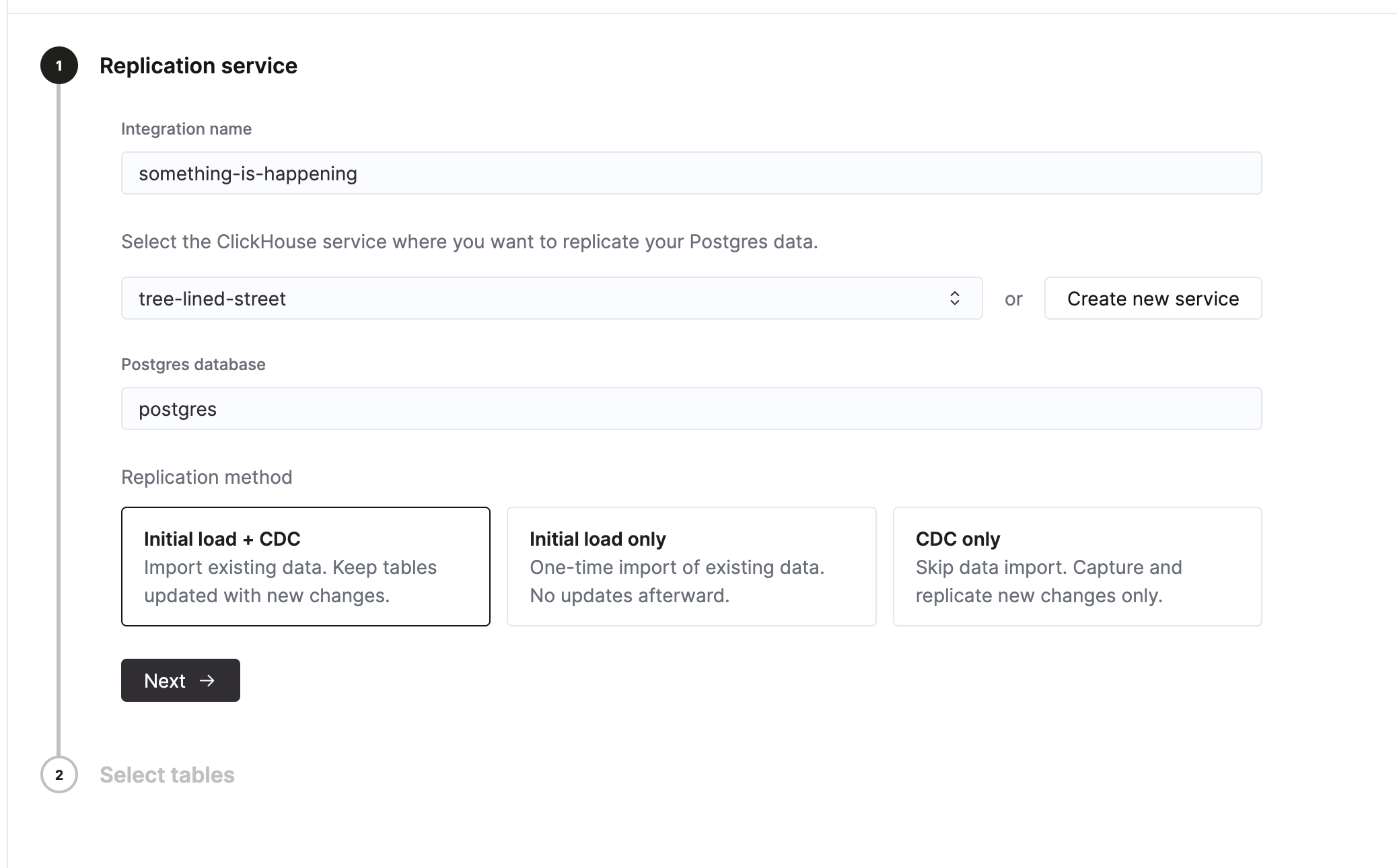This screenshot has height=868, width=1397.
Task: Select Initial load + CDC replication method
Action: (x=306, y=566)
